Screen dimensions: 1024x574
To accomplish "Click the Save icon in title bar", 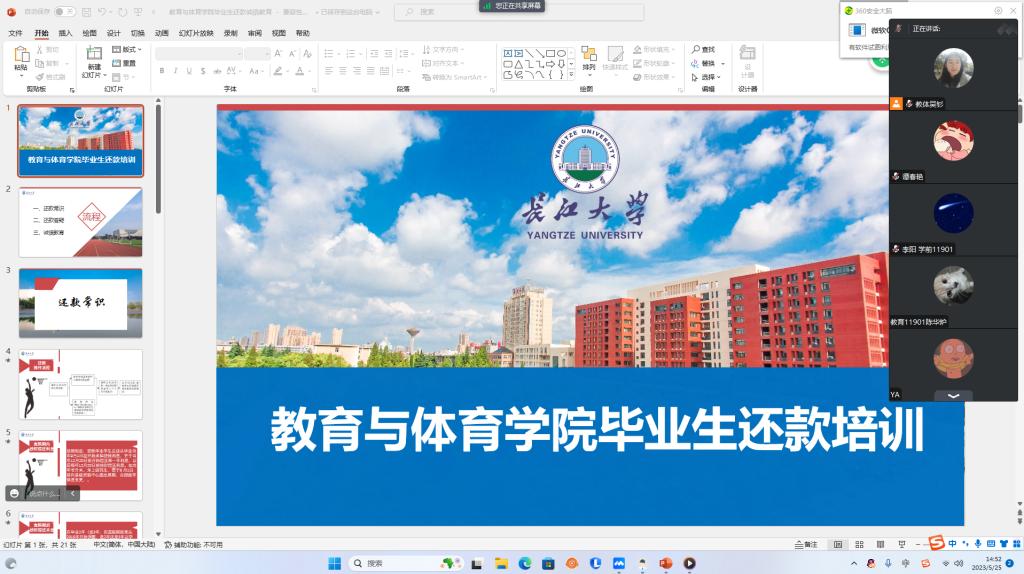I will [86, 11].
